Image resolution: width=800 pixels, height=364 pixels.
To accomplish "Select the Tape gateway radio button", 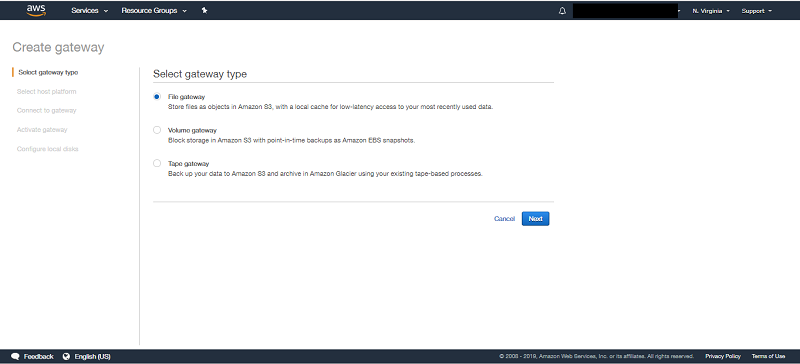I will pyautogui.click(x=157, y=163).
